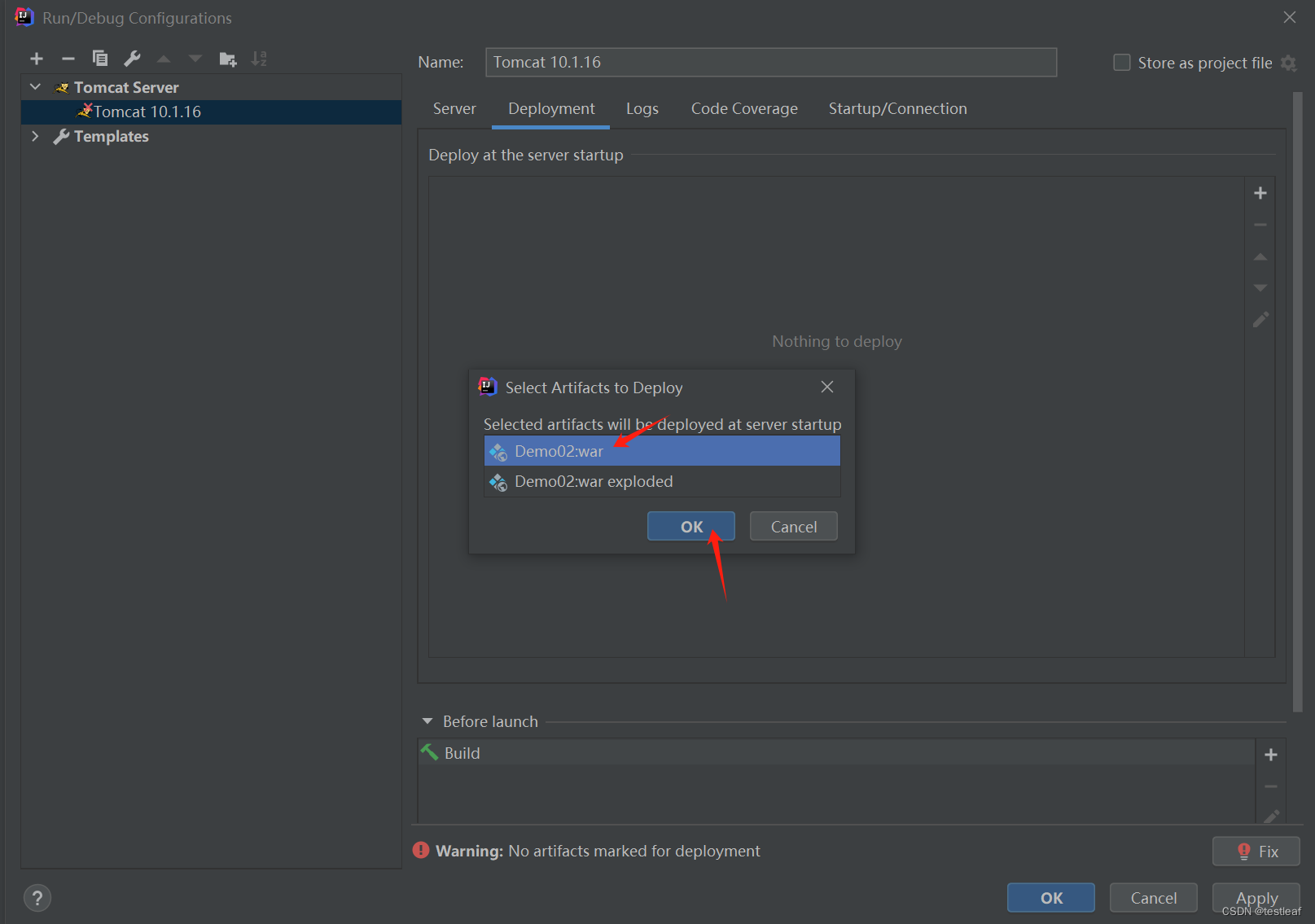Click the red warning icon
This screenshot has width=1315, height=924.
(421, 851)
